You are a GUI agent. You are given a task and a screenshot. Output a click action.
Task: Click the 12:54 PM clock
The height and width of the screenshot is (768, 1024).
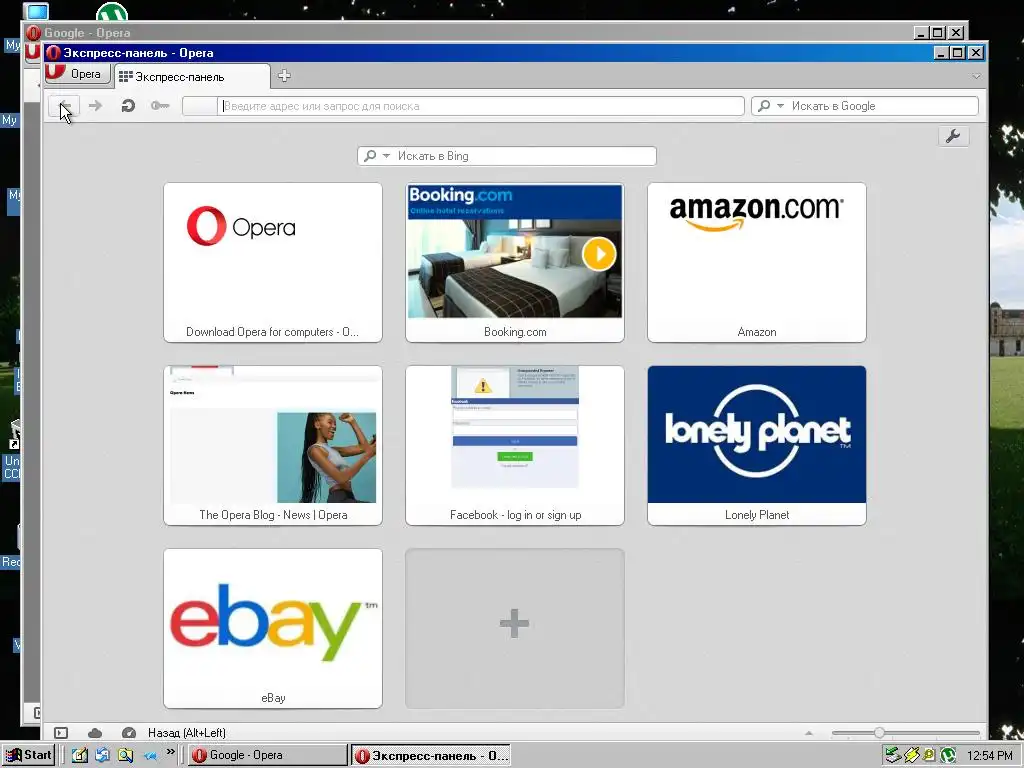point(989,756)
